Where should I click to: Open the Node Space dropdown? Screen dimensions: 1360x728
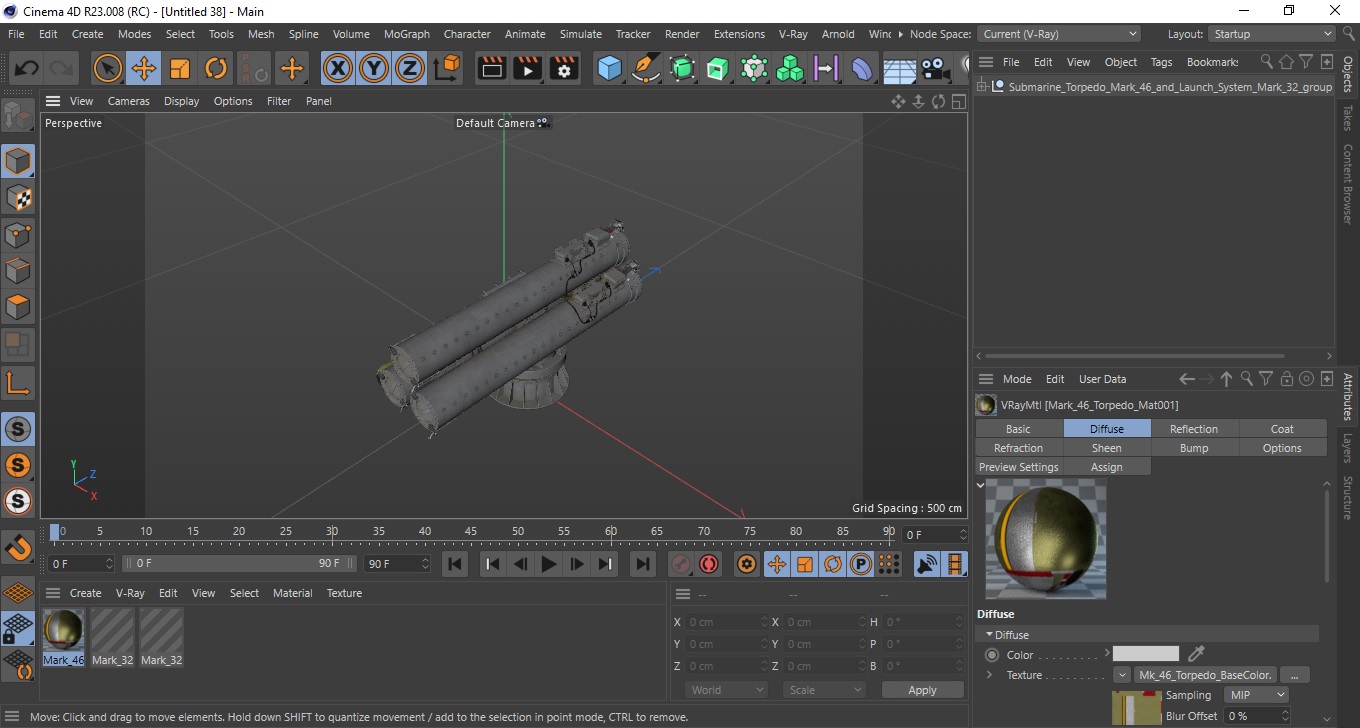(x=1058, y=34)
